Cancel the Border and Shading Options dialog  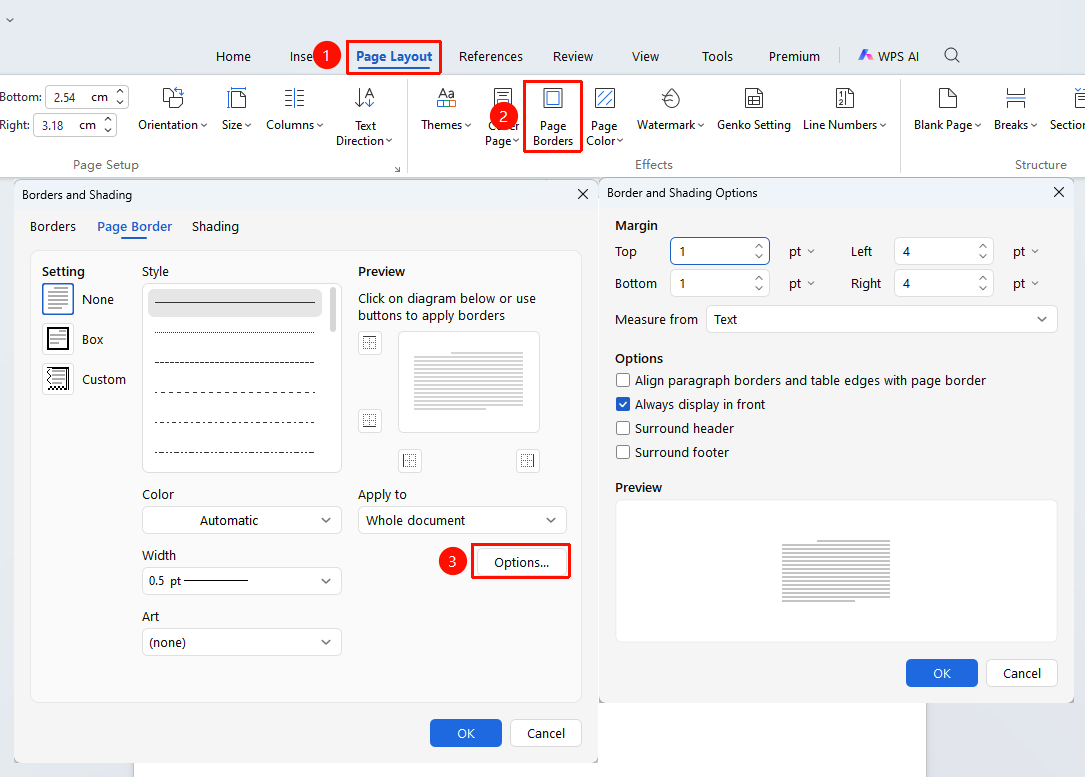tap(1021, 673)
